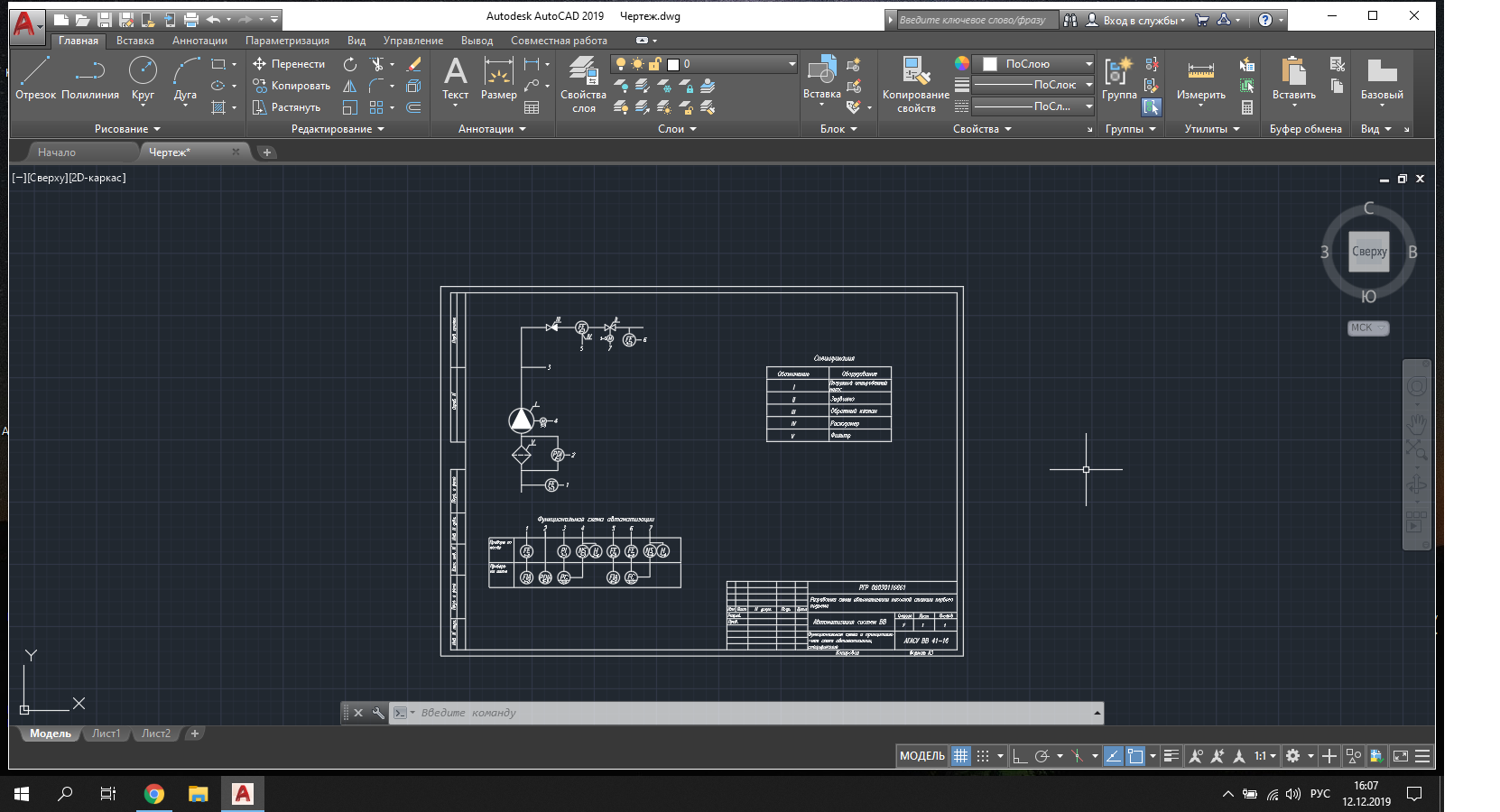Click the customization menu icon in status bar

[x=1422, y=756]
